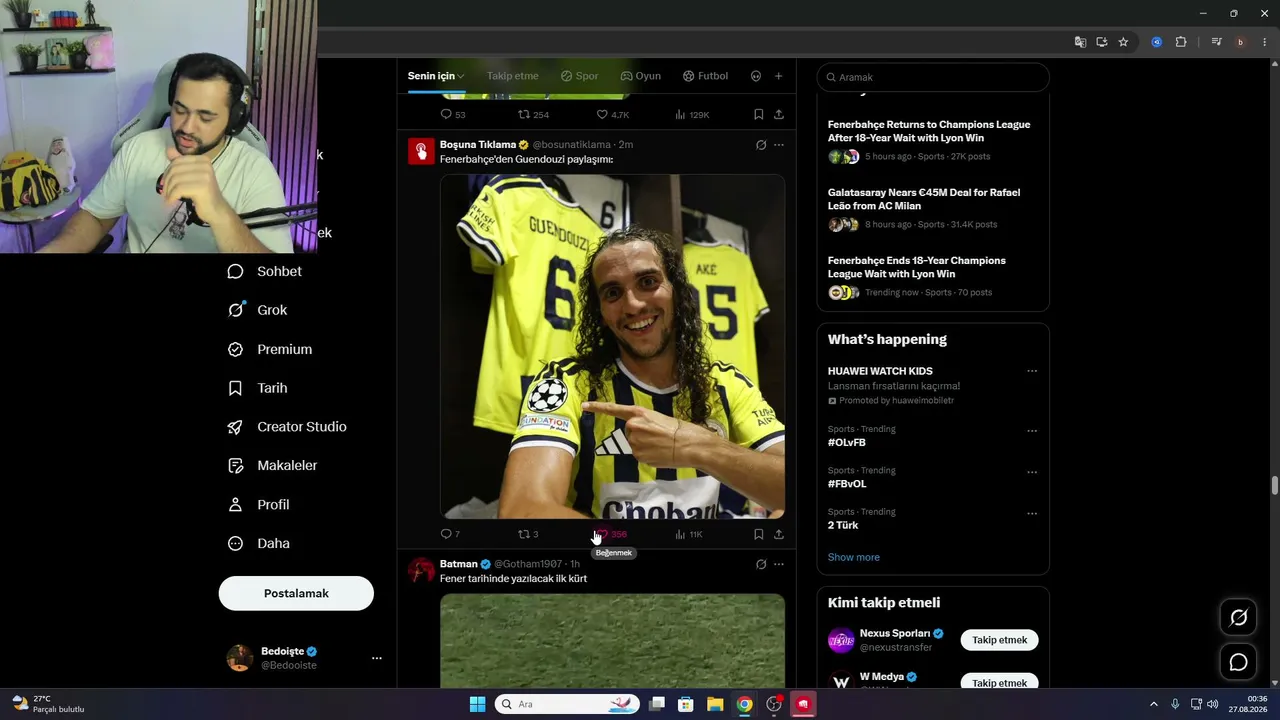Screen dimensions: 1280x720
Task: Follow W Medya with Takip etmek
Action: [x=999, y=683]
